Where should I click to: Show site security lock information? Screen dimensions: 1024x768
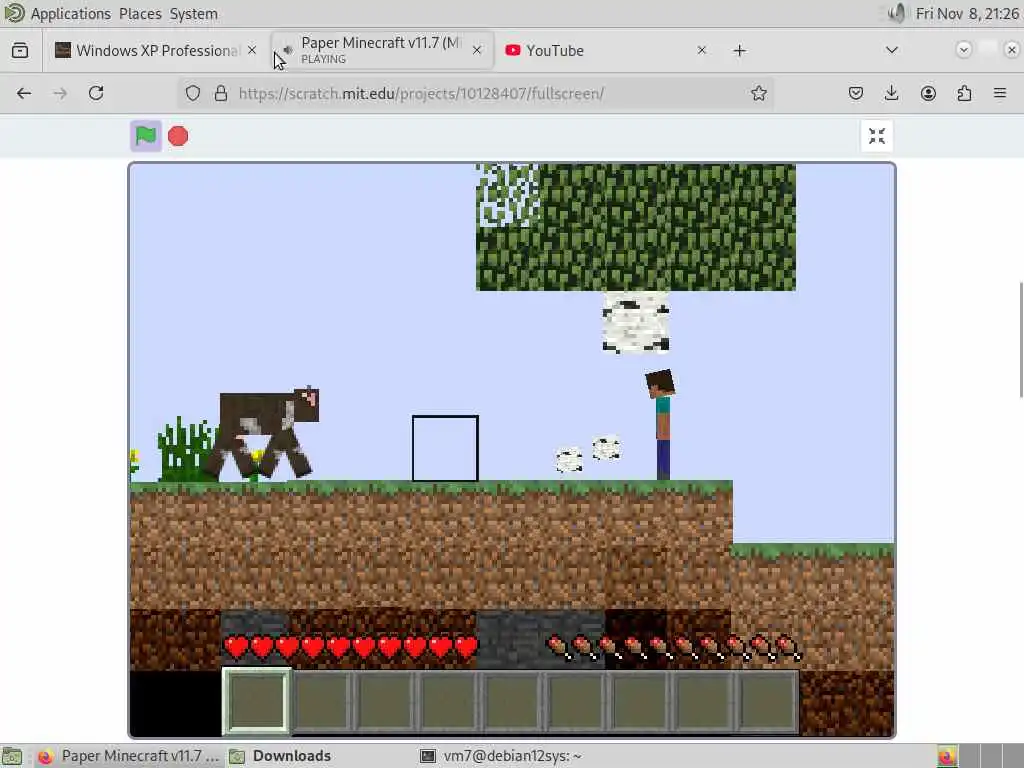pos(221,93)
